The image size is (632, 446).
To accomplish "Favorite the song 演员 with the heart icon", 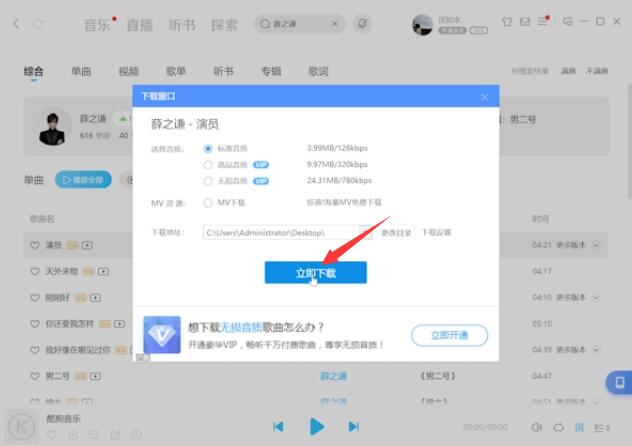I will pos(35,245).
